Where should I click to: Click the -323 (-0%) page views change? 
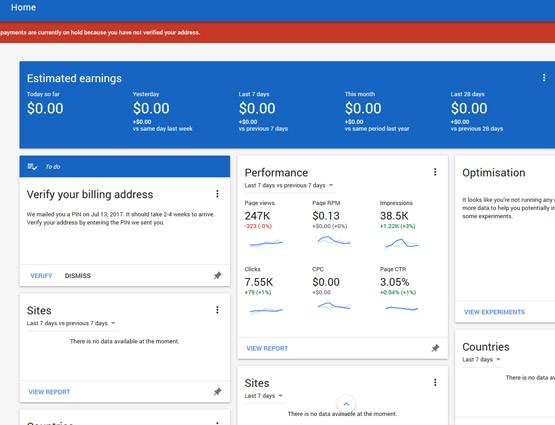click(258, 226)
